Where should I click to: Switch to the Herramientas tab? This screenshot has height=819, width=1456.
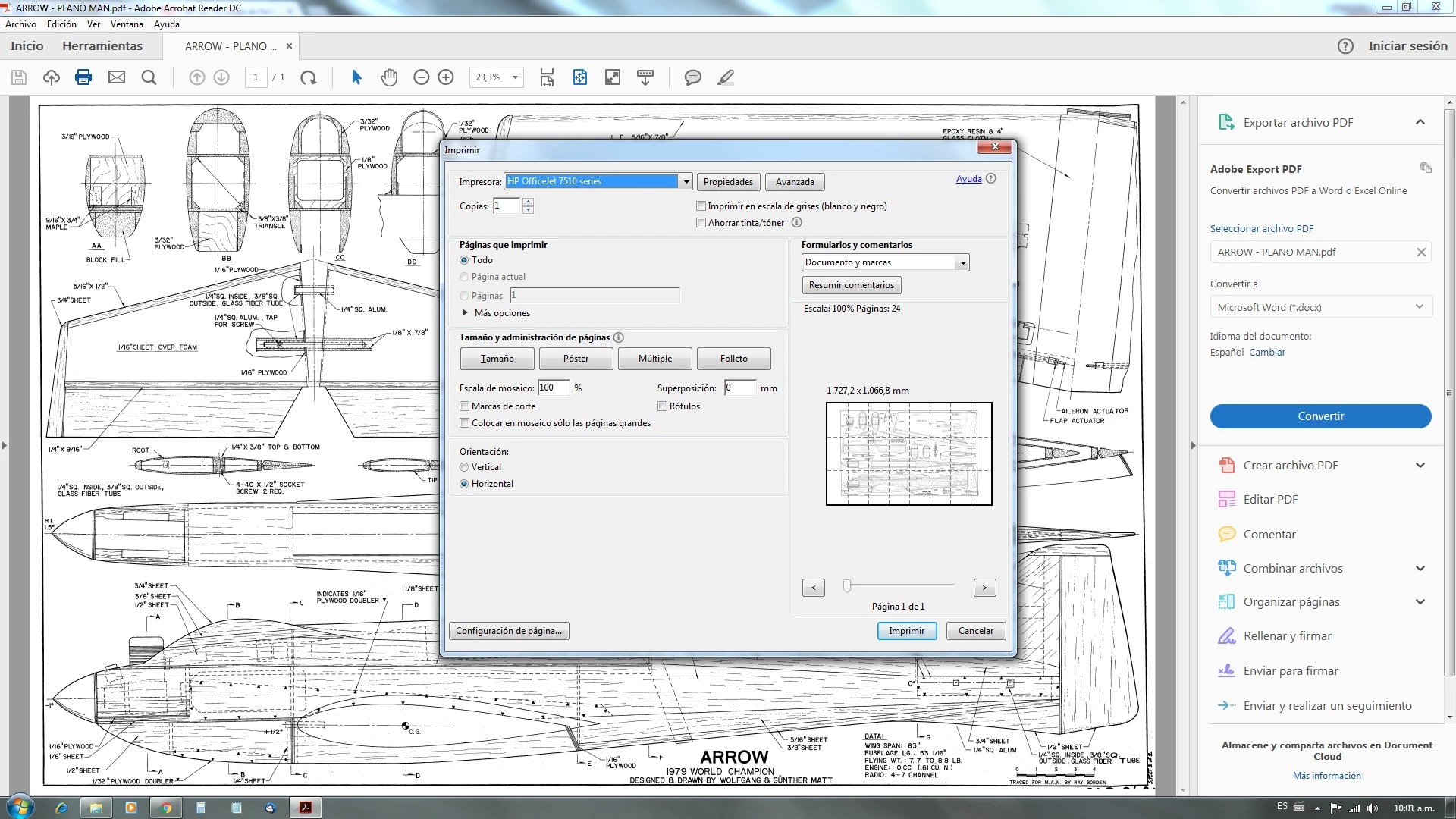(x=102, y=46)
